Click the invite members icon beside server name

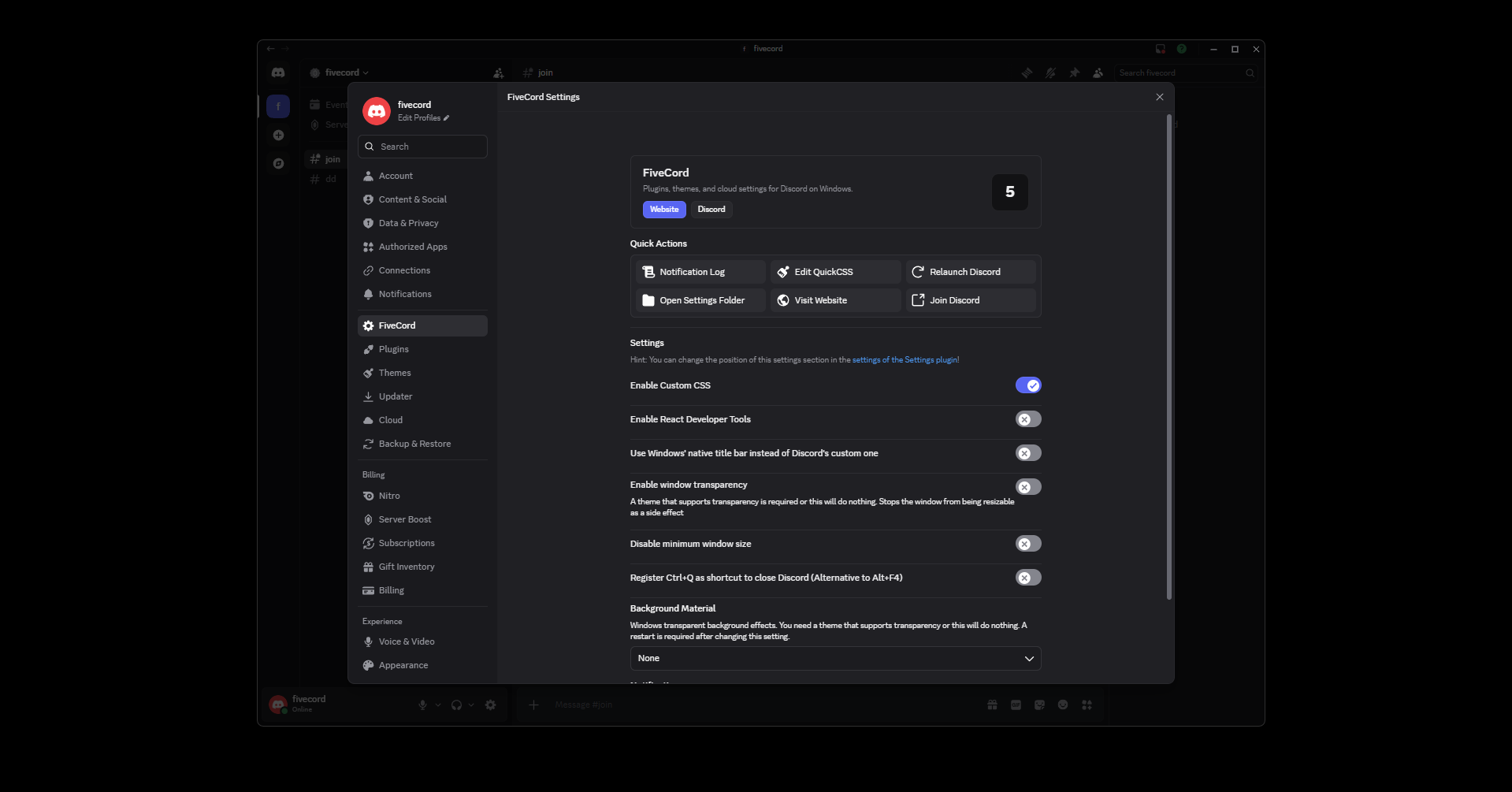coord(498,73)
